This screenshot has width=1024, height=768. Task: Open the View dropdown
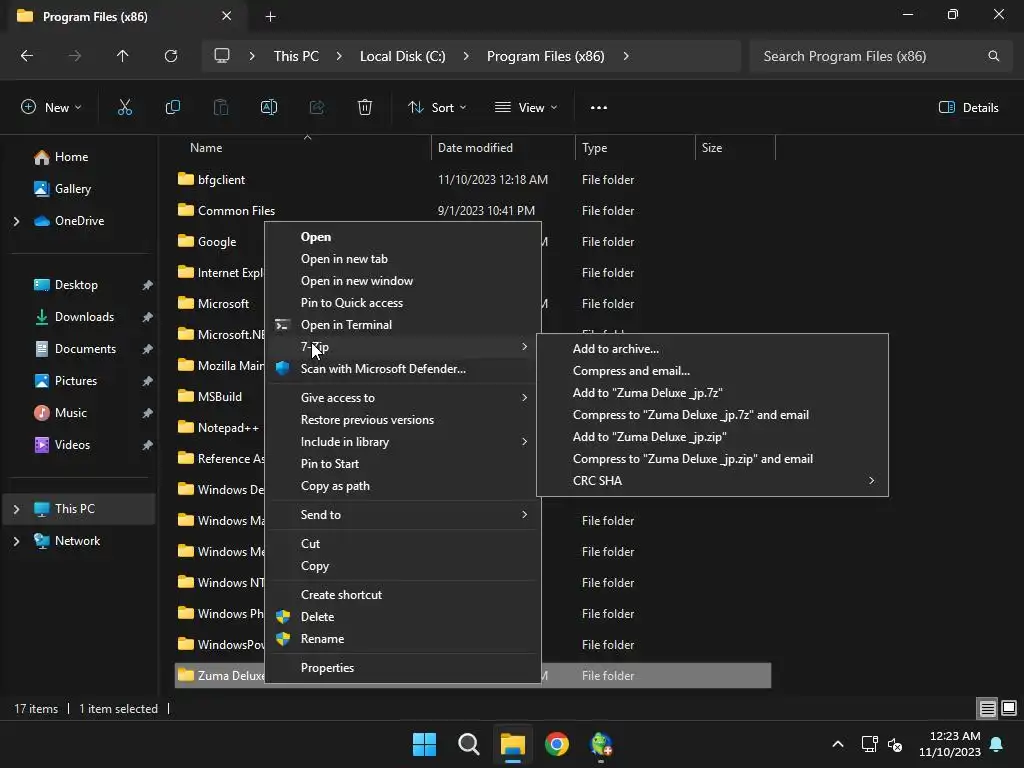(x=526, y=108)
